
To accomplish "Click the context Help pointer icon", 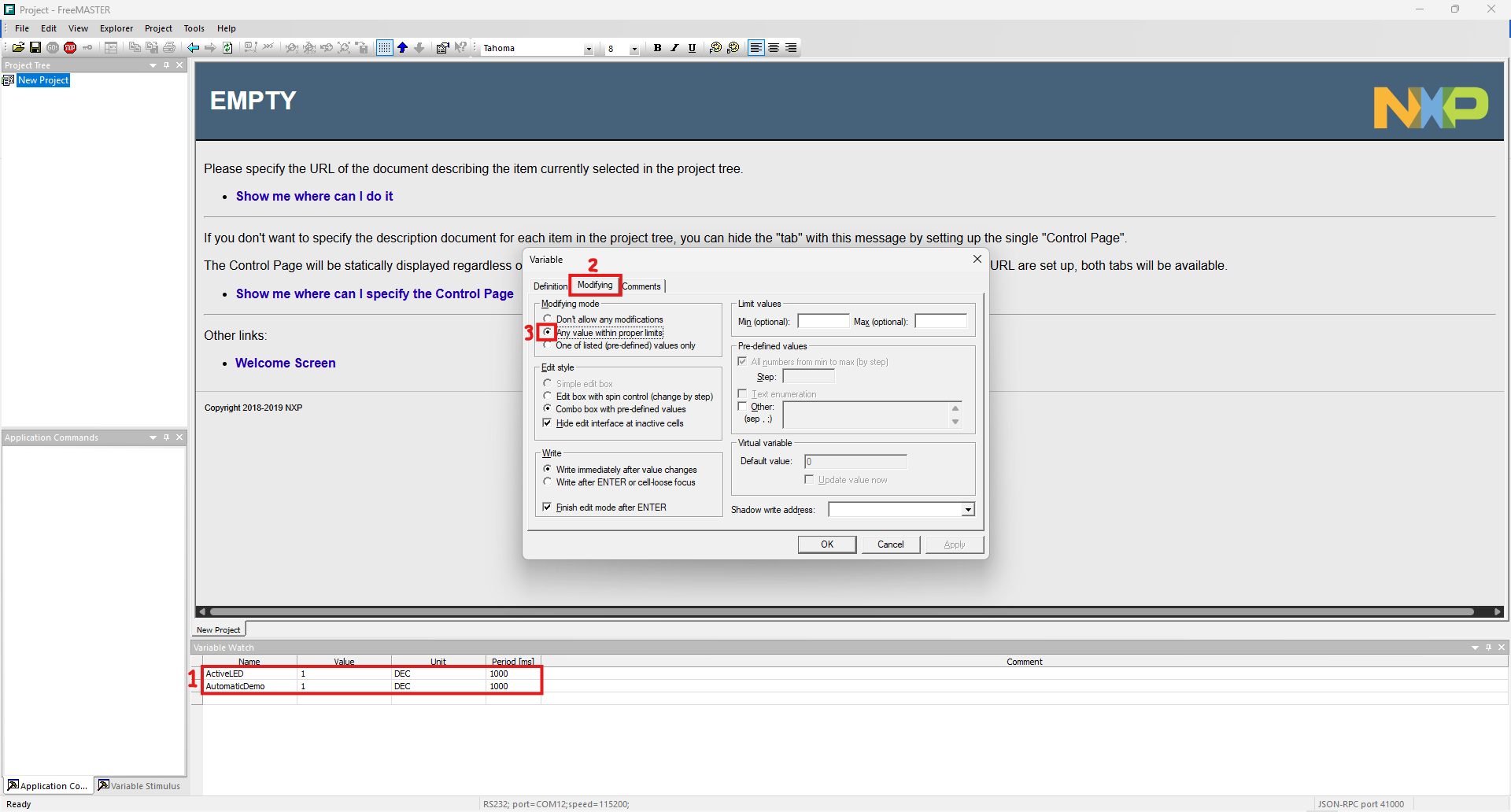I will click(x=460, y=48).
